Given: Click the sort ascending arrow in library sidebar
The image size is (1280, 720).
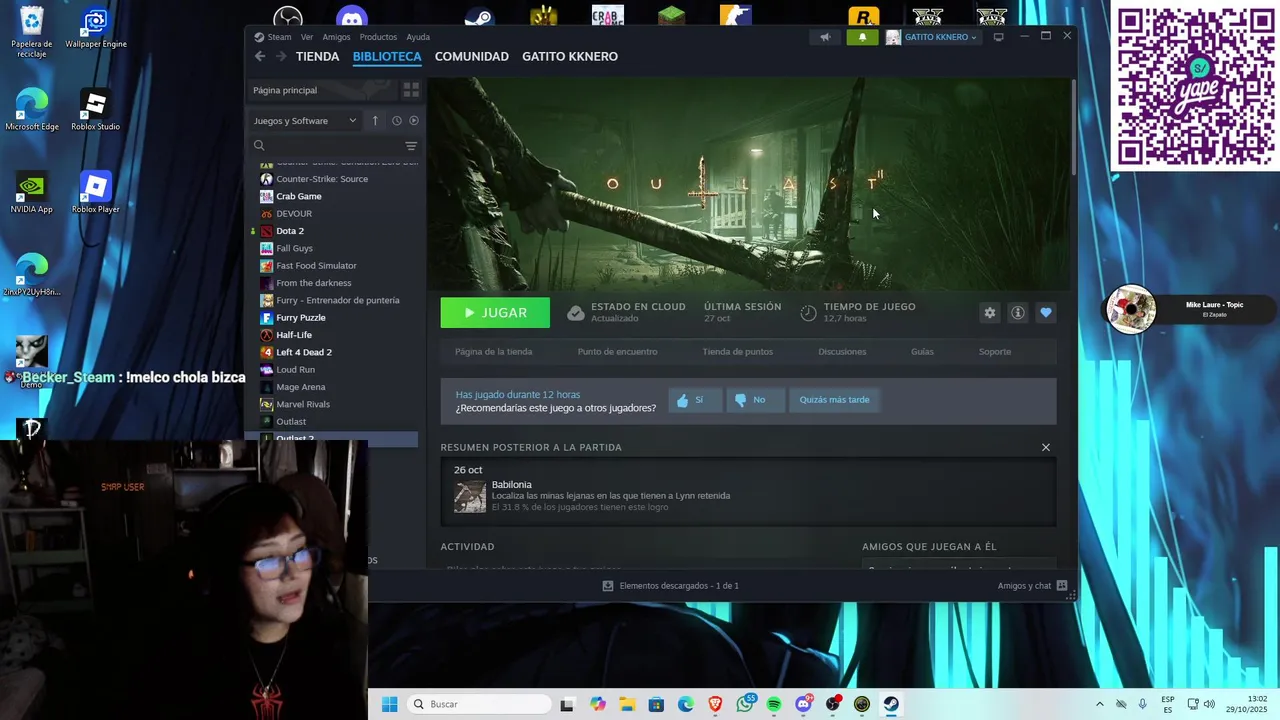Looking at the screenshot, I should click(375, 121).
